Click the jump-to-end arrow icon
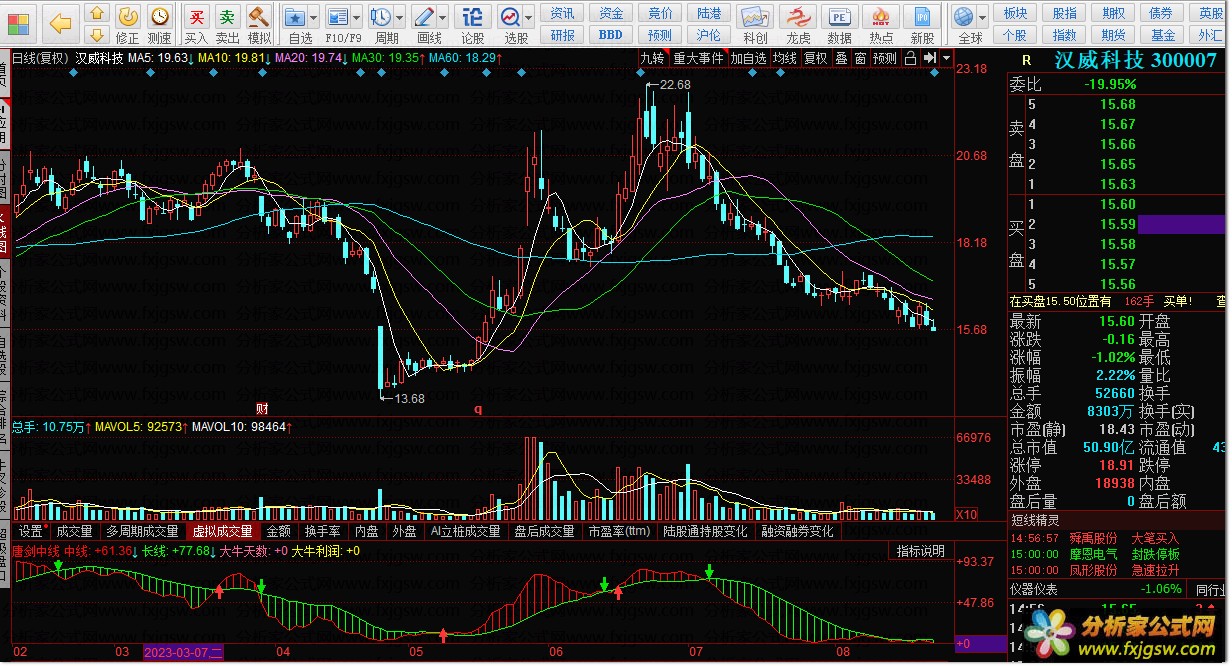Image resolution: width=1232 pixels, height=666 pixels. pos(929,58)
